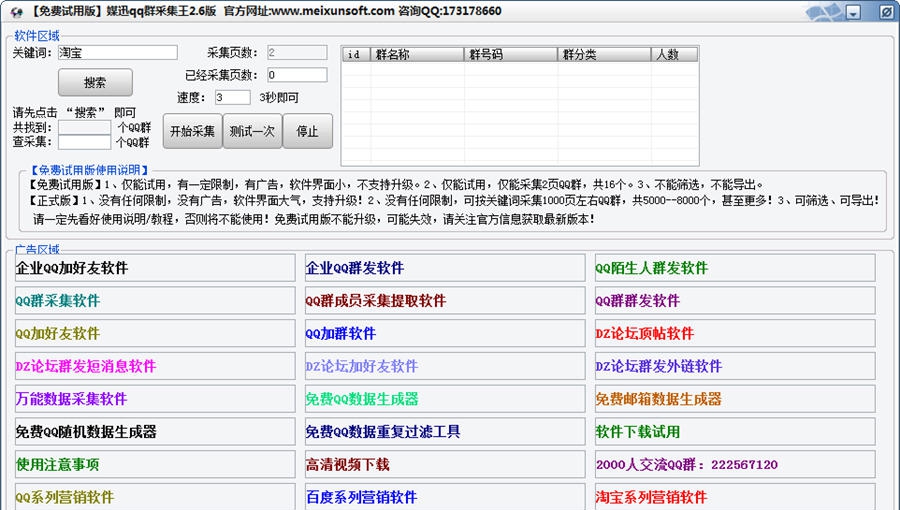Start collecting with 开始采集 button
The image size is (900, 510).
click(192, 131)
